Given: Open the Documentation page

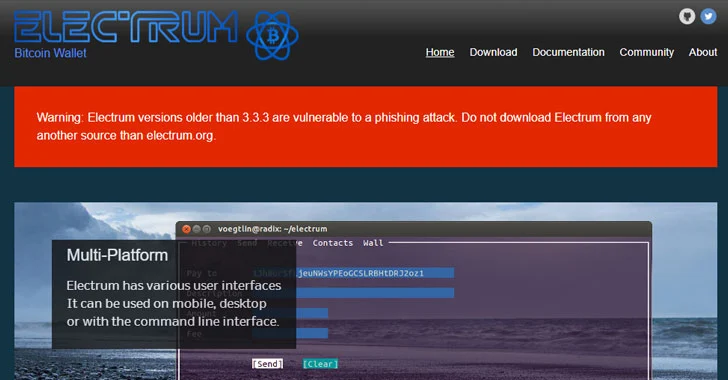Looking at the screenshot, I should (568, 52).
